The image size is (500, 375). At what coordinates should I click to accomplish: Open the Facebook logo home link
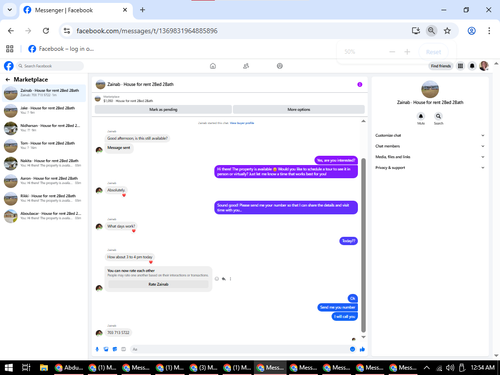click(x=9, y=66)
